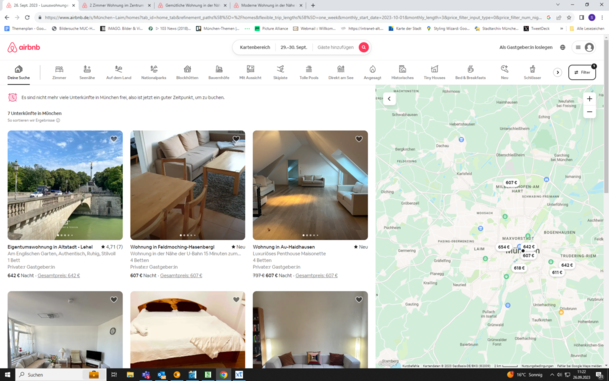Select the Mit Aussicht category icon
Viewport: 609px width, 381px height.
pyautogui.click(x=250, y=69)
